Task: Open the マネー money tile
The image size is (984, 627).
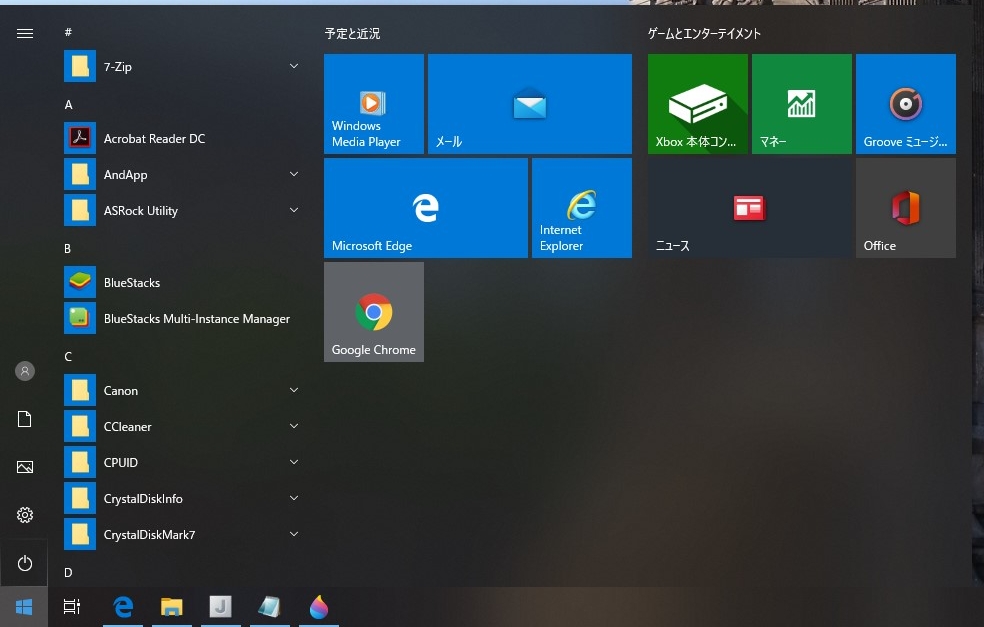Action: pos(802,104)
